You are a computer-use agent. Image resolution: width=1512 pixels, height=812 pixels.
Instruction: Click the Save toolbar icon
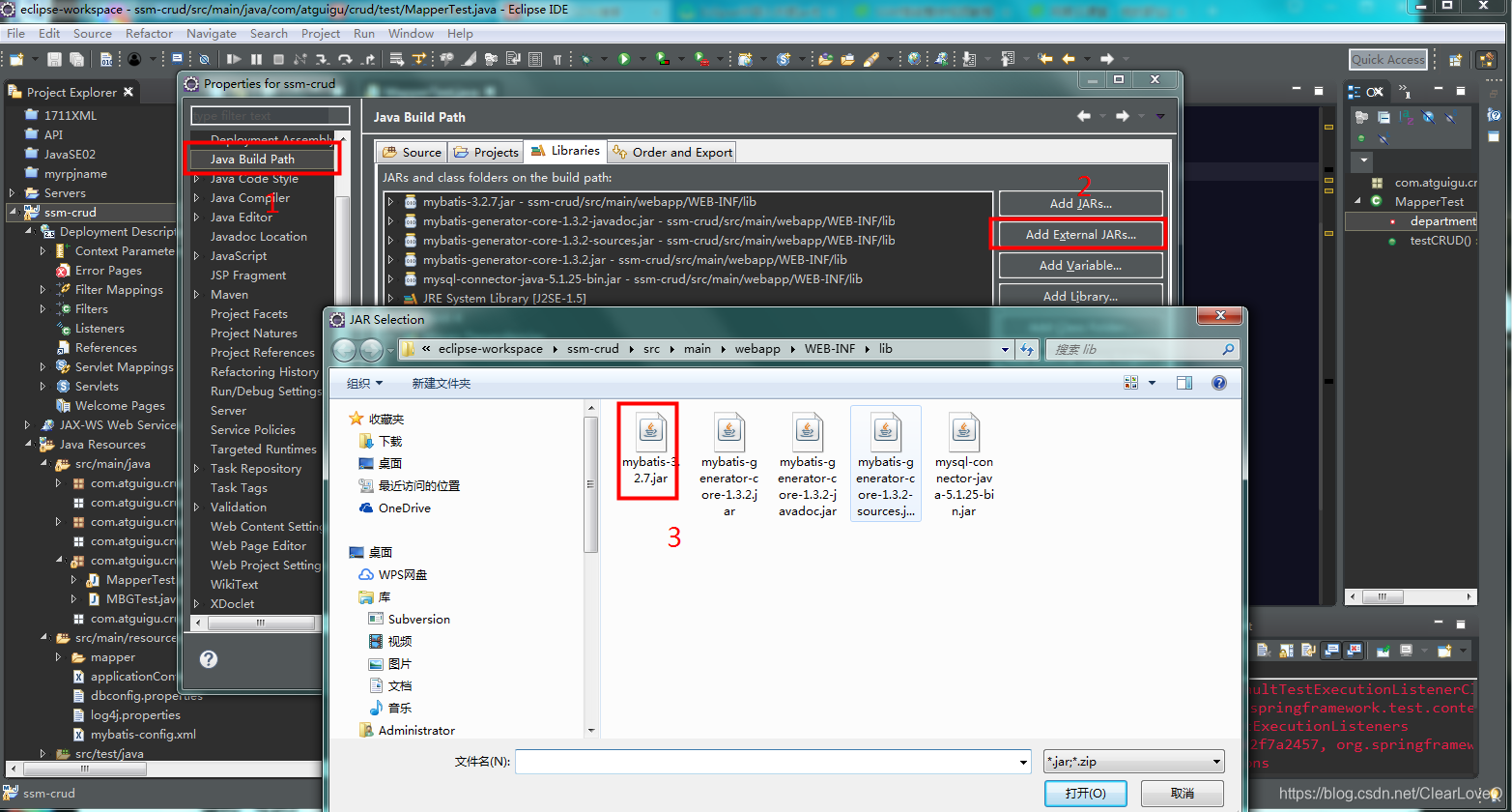pos(54,59)
